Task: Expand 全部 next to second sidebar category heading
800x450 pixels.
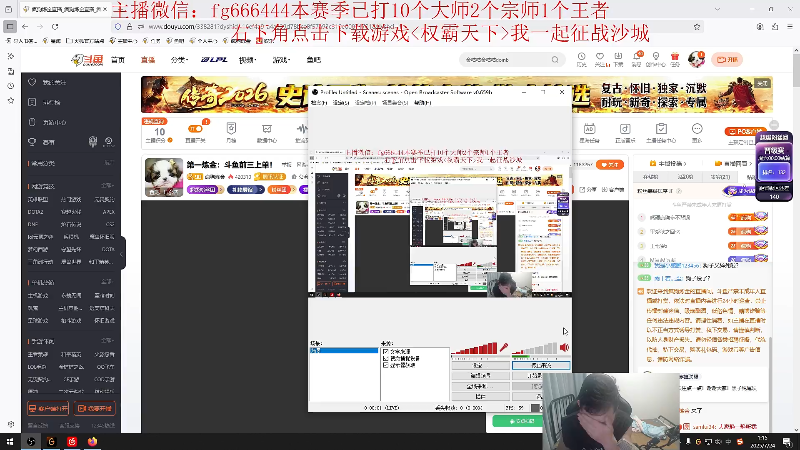Action: (x=107, y=282)
